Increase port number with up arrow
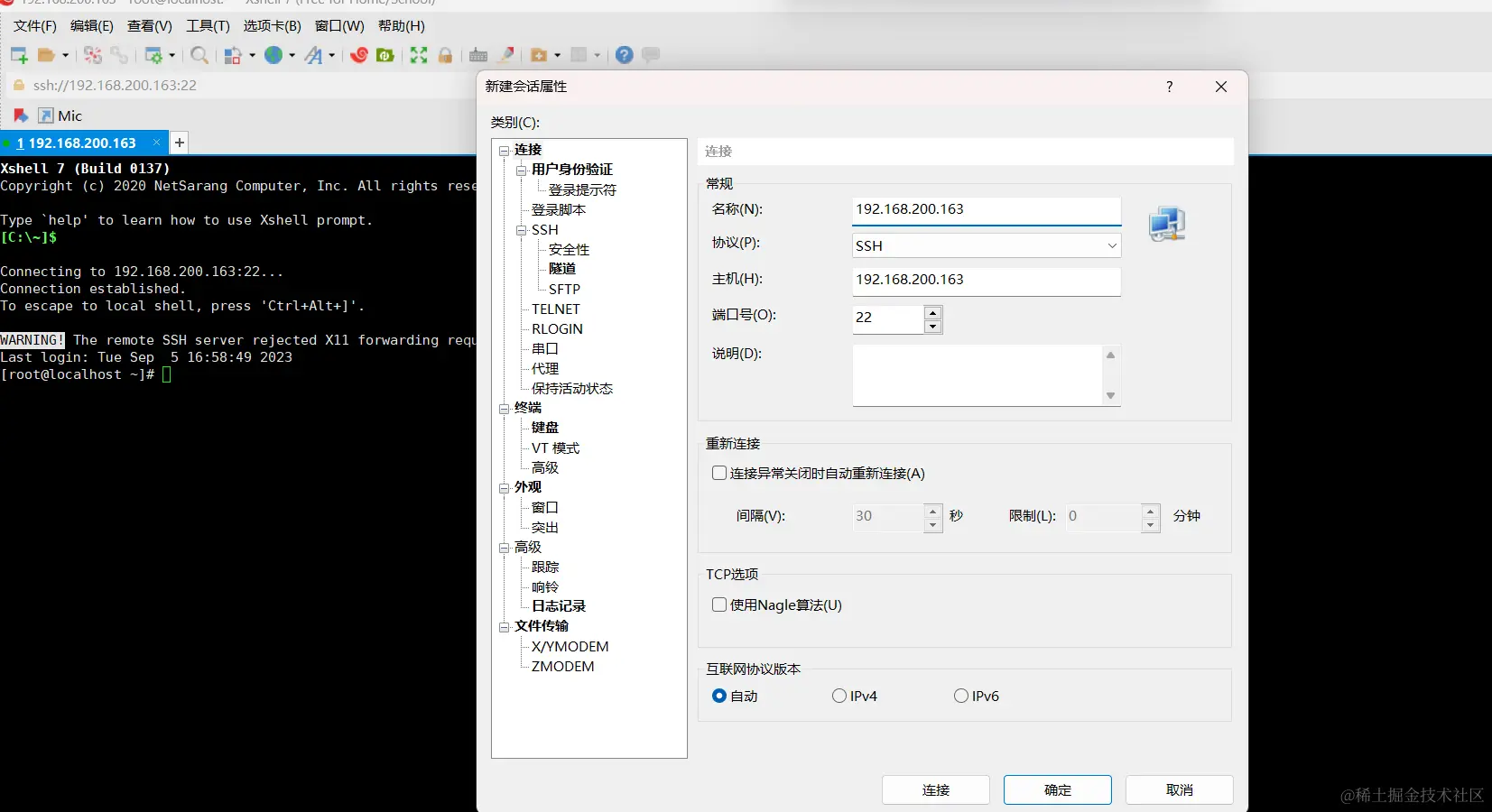The height and width of the screenshot is (812, 1492). (933, 313)
